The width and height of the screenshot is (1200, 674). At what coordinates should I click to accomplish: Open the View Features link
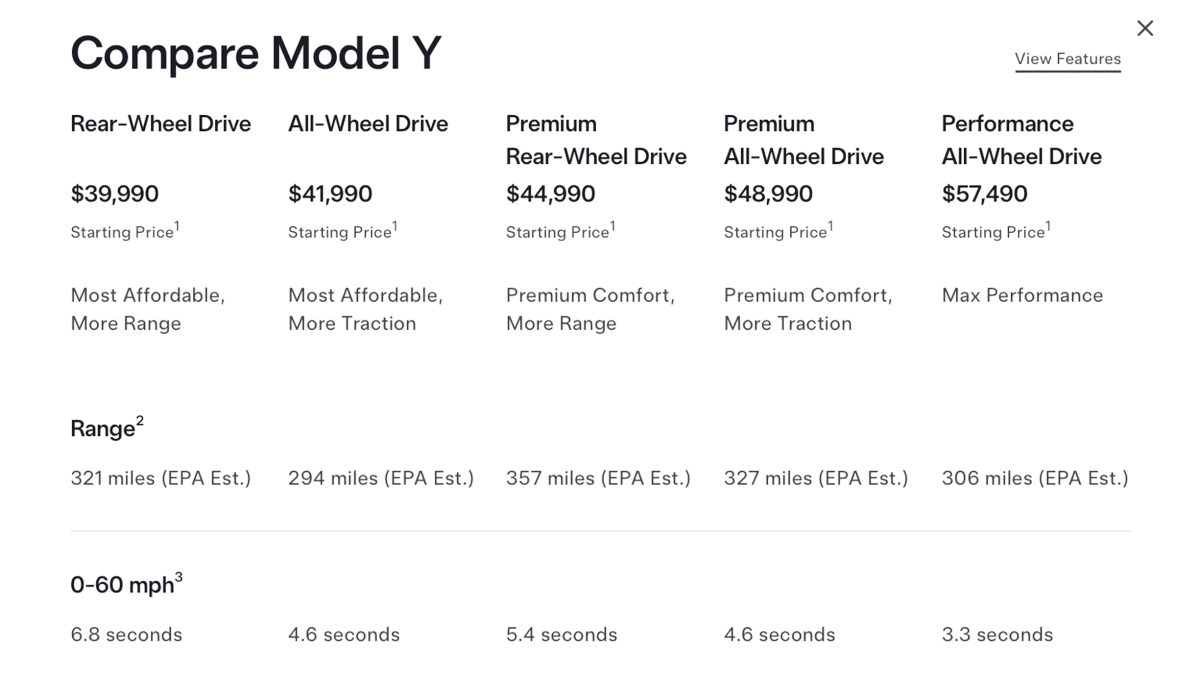tap(1067, 59)
